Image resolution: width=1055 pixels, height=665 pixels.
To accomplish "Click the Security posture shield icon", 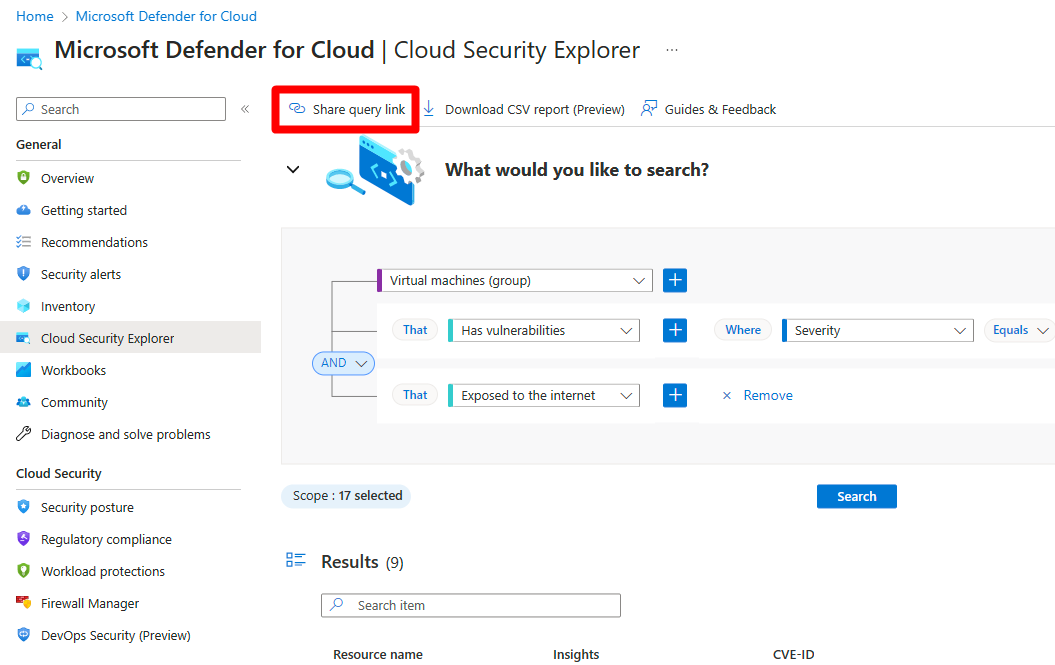I will tap(24, 507).
